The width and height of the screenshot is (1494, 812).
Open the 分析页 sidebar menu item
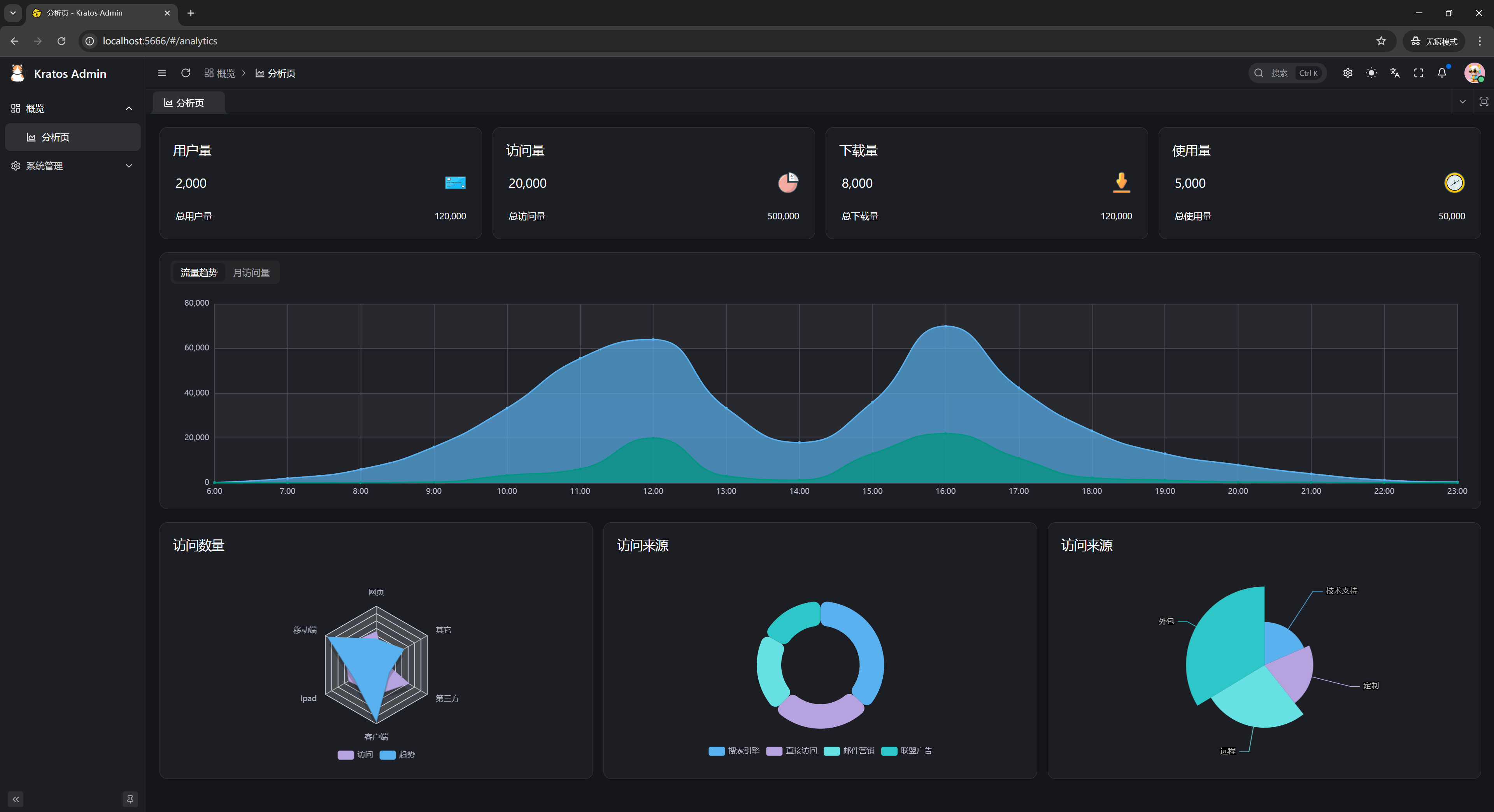(56, 137)
